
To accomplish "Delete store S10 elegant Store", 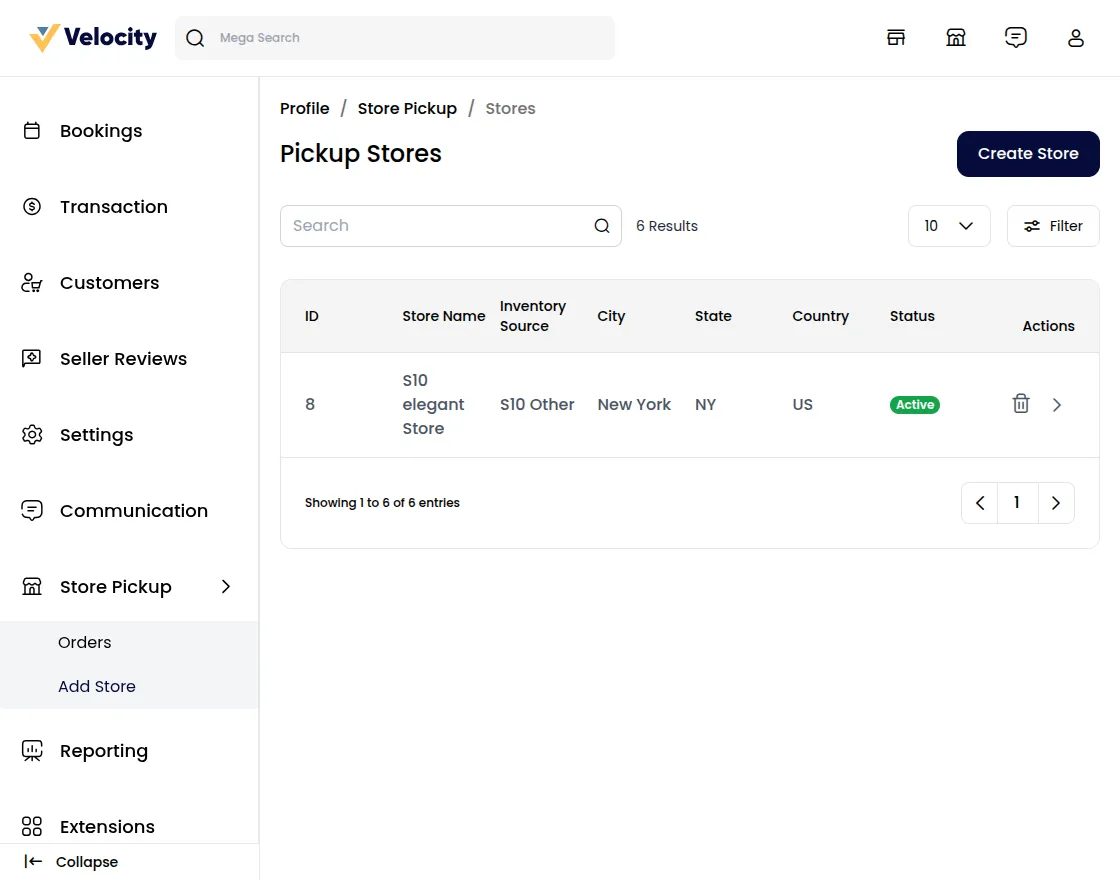I will [x=1021, y=404].
